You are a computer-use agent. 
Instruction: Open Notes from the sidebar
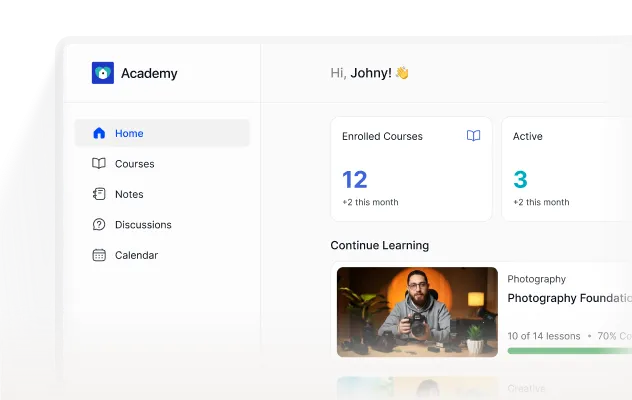162,194
